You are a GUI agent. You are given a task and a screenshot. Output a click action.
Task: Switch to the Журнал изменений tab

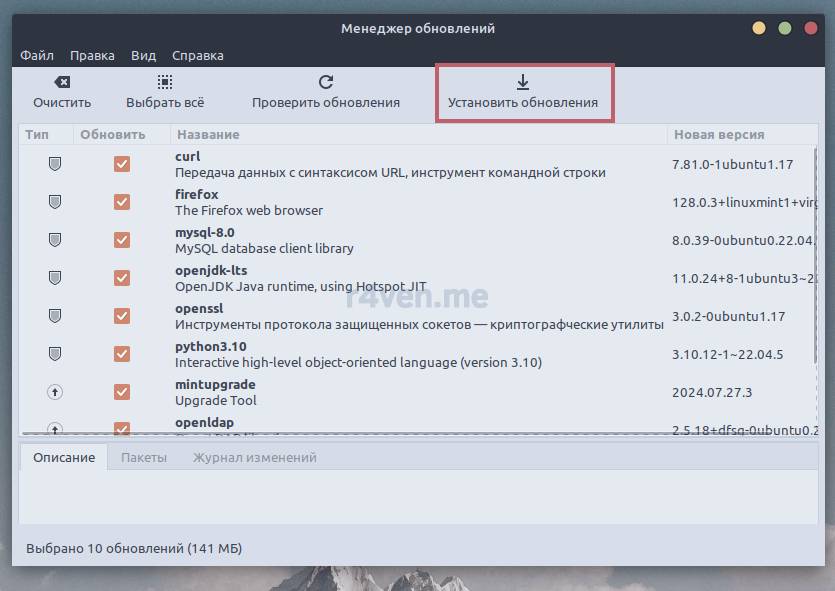pos(254,457)
